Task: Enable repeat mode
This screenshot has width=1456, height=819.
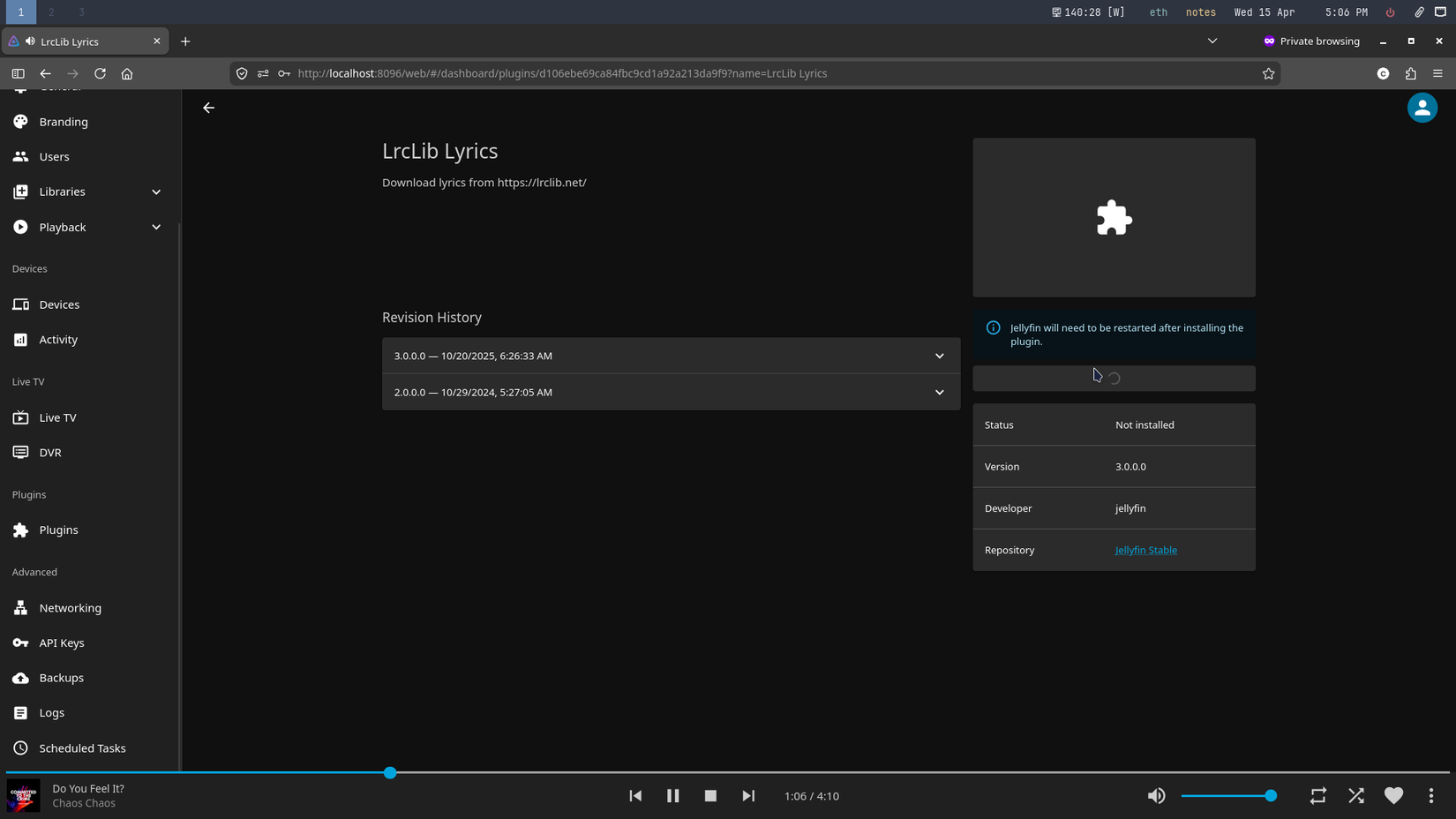Action: (1317, 795)
